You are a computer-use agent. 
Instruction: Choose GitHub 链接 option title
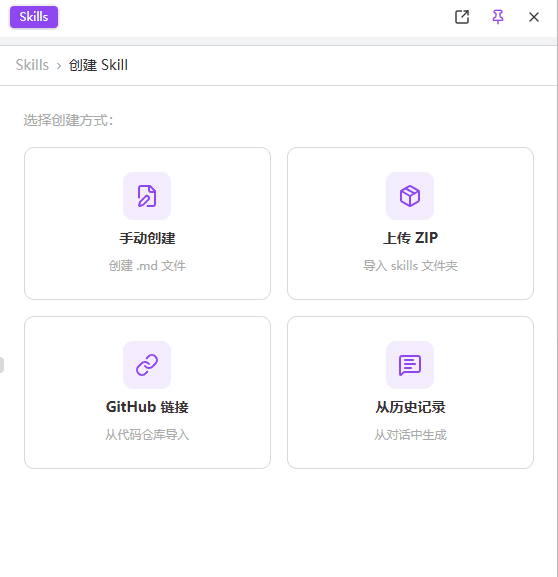point(147,407)
